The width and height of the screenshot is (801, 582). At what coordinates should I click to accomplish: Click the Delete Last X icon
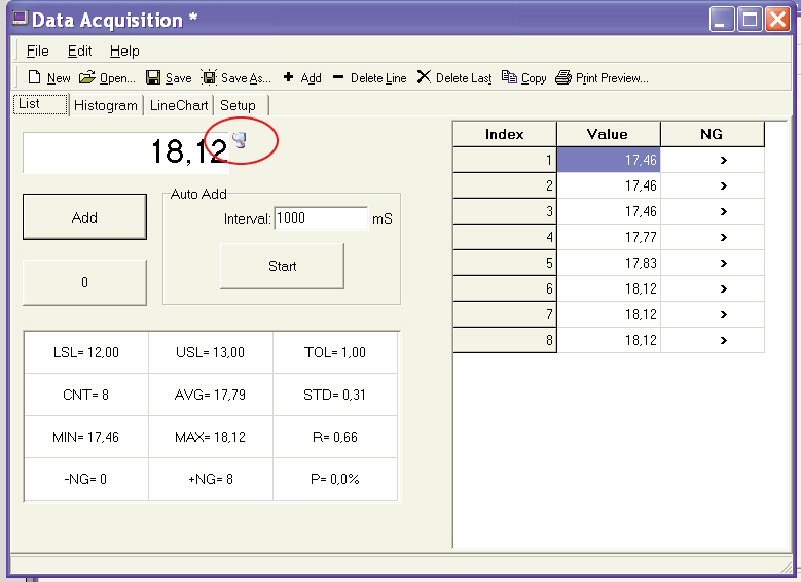point(424,77)
